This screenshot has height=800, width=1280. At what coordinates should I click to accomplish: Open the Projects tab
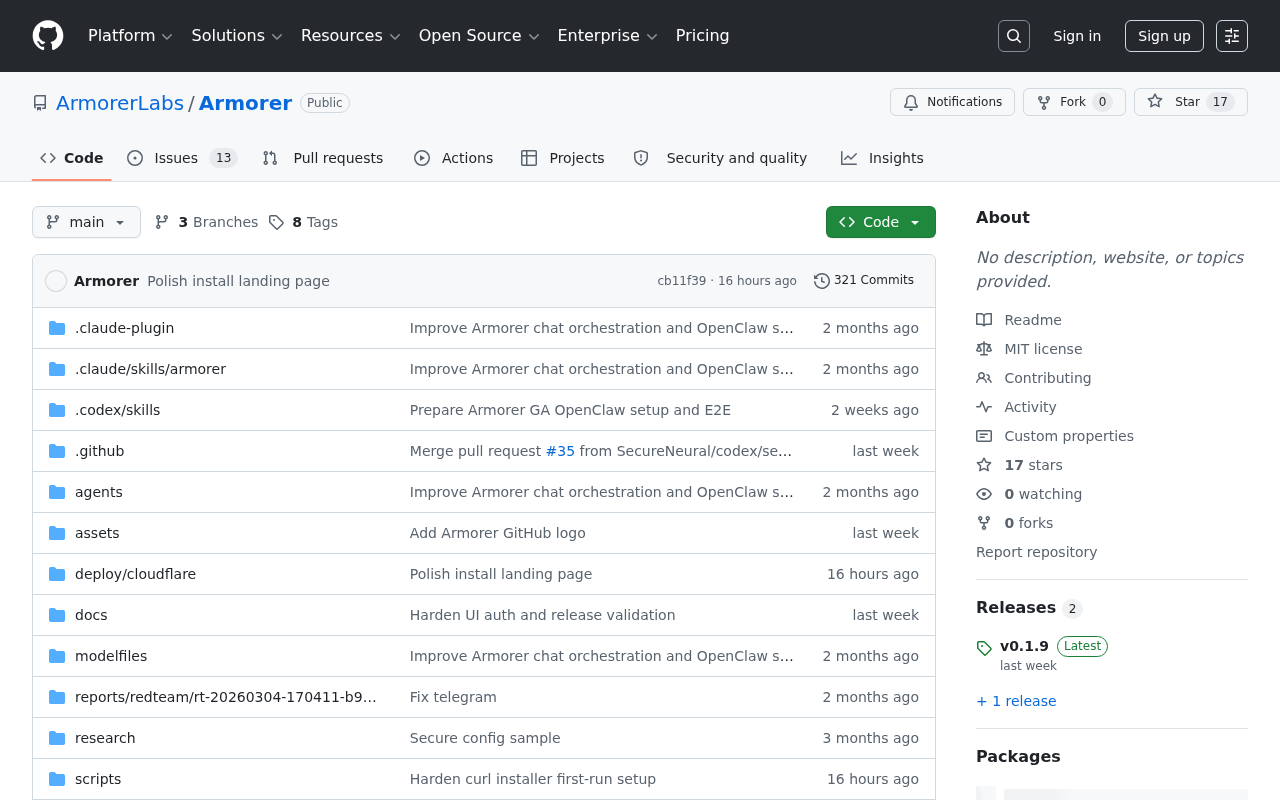tap(562, 158)
